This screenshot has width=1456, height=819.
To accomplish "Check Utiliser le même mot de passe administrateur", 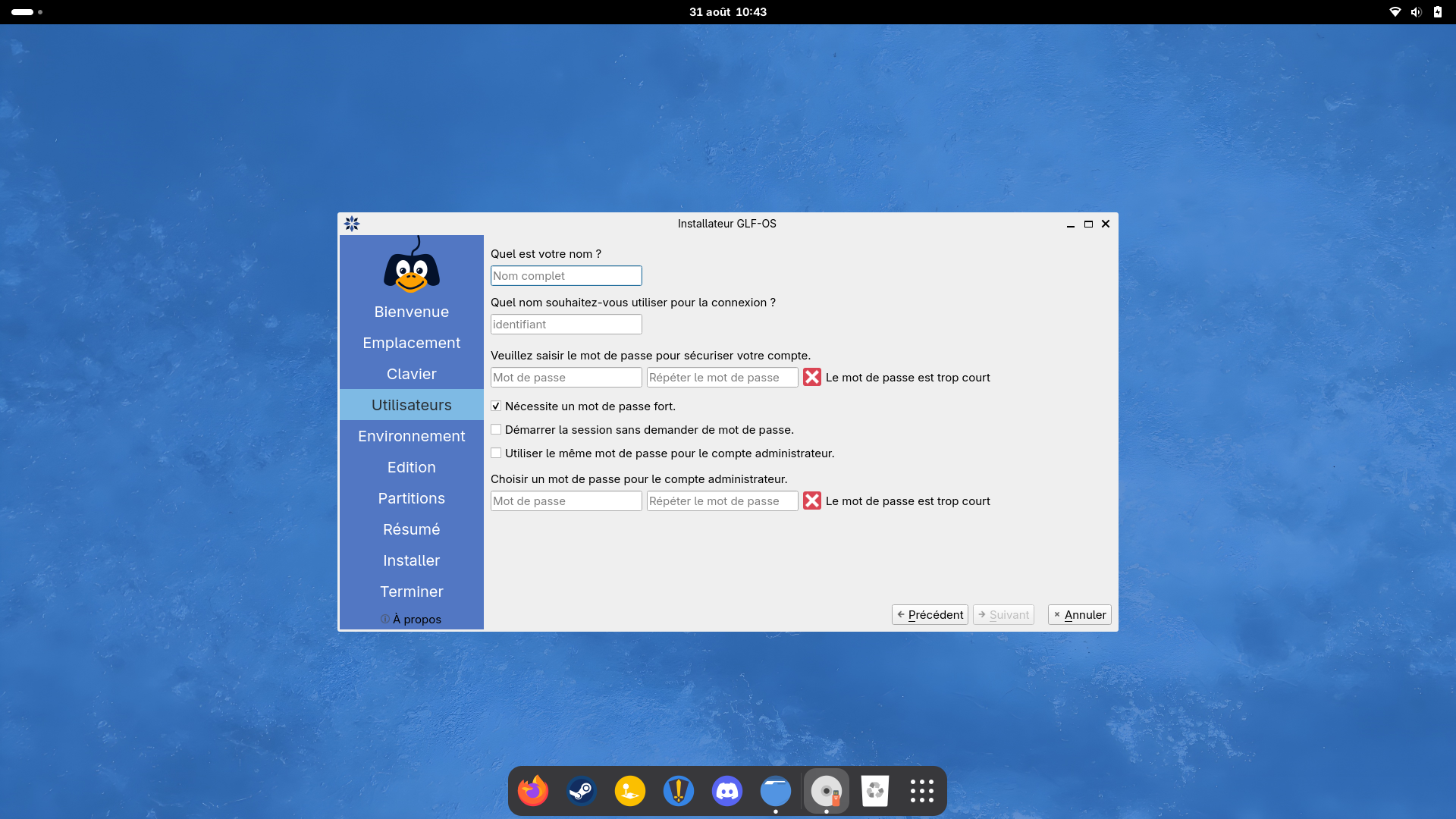I will [x=496, y=453].
